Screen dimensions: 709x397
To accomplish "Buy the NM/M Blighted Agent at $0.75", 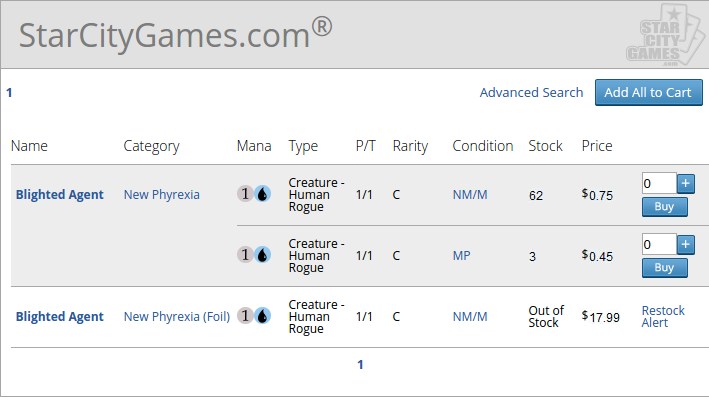I will 665,207.
